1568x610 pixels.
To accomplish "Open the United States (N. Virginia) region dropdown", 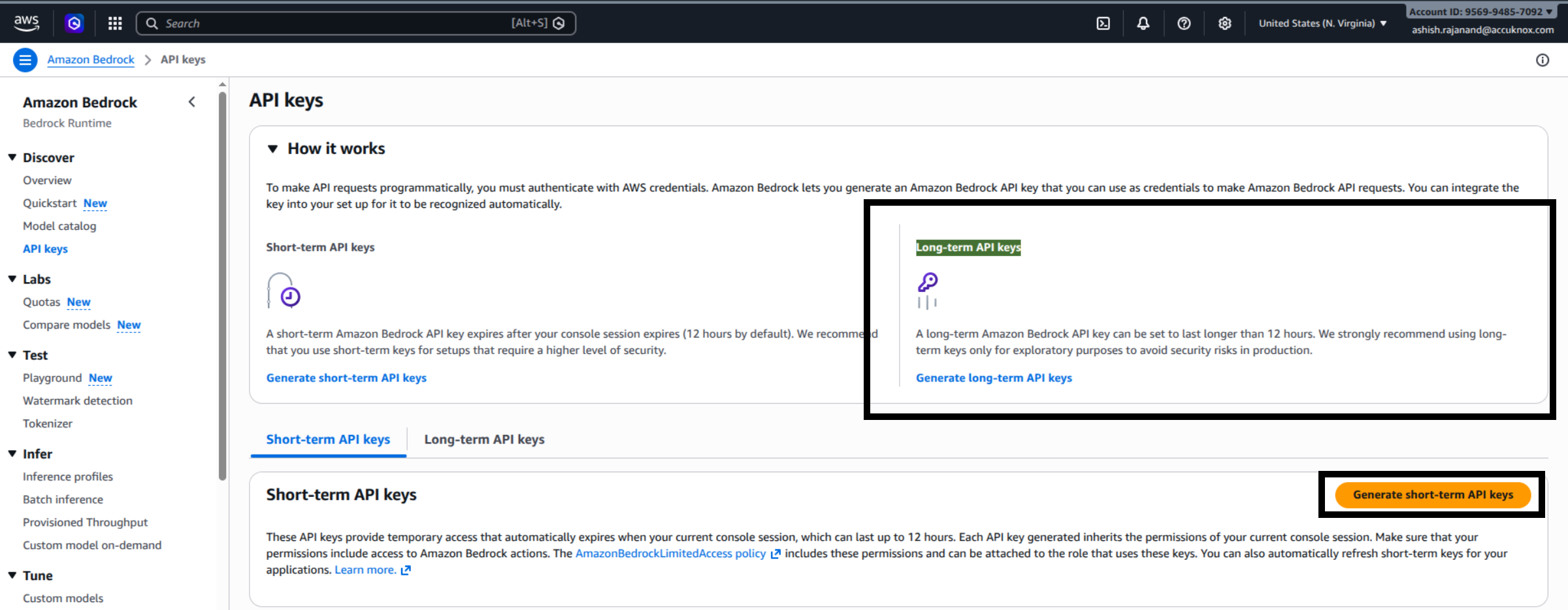I will [x=1322, y=24].
